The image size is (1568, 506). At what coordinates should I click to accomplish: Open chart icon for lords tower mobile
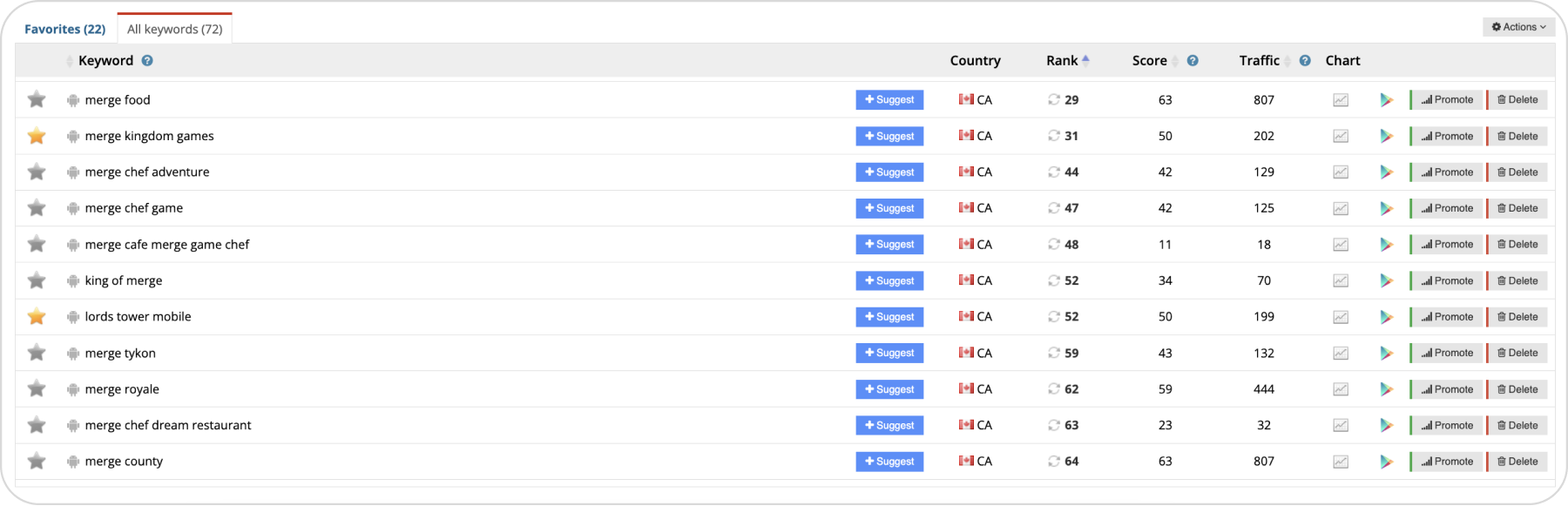(x=1341, y=317)
